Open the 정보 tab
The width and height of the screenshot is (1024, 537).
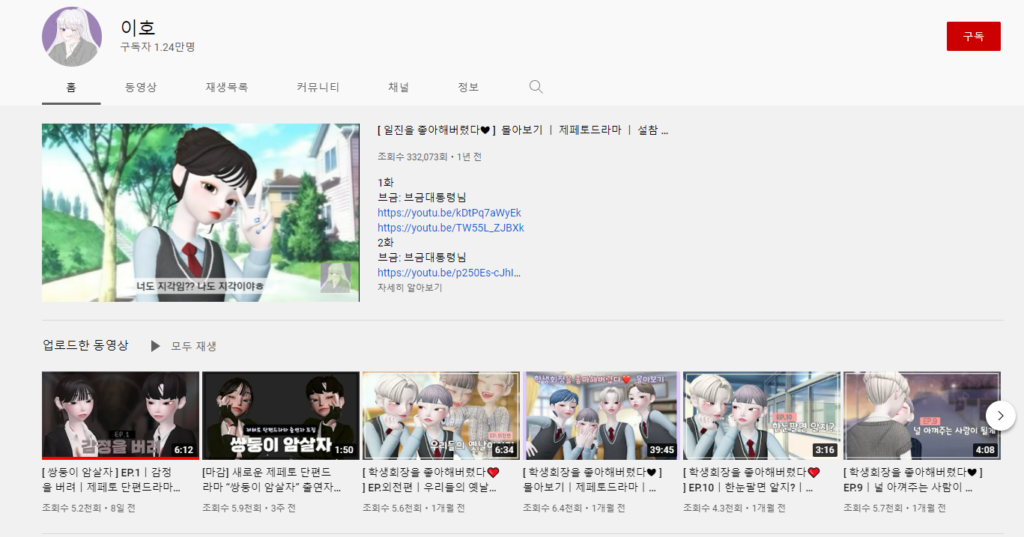click(468, 87)
